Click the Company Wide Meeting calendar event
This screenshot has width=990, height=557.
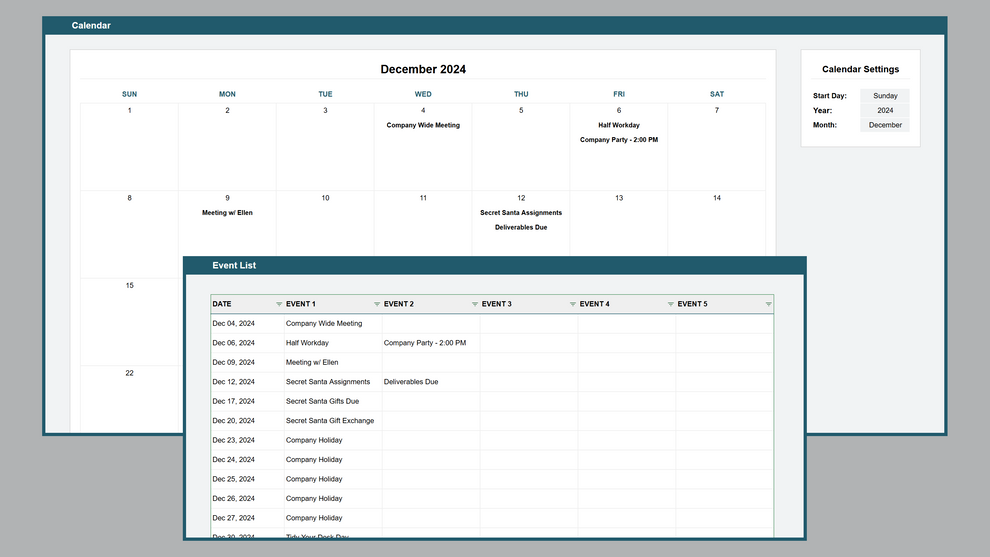coord(423,125)
